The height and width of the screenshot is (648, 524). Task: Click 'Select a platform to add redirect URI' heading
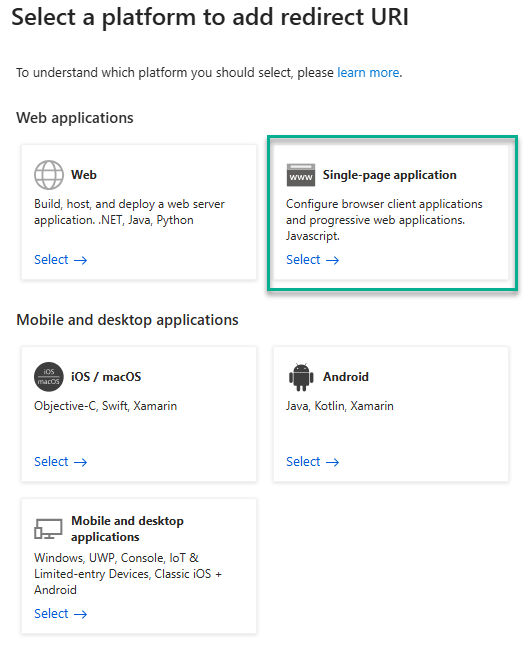pyautogui.click(x=210, y=17)
